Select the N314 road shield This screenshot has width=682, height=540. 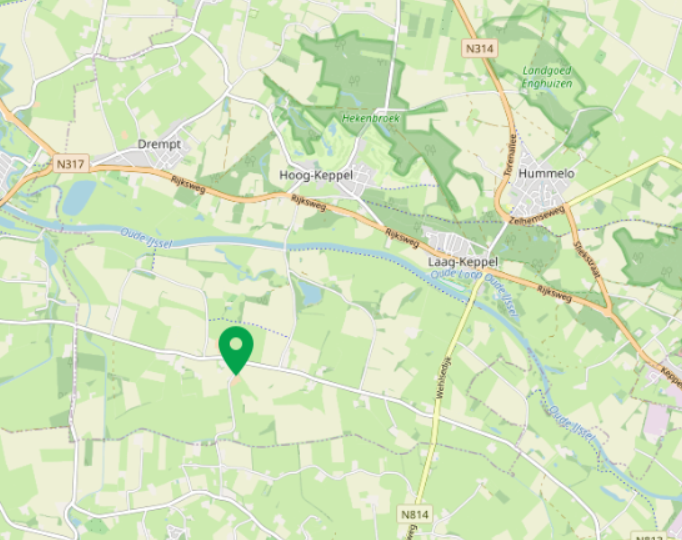[x=479, y=48]
